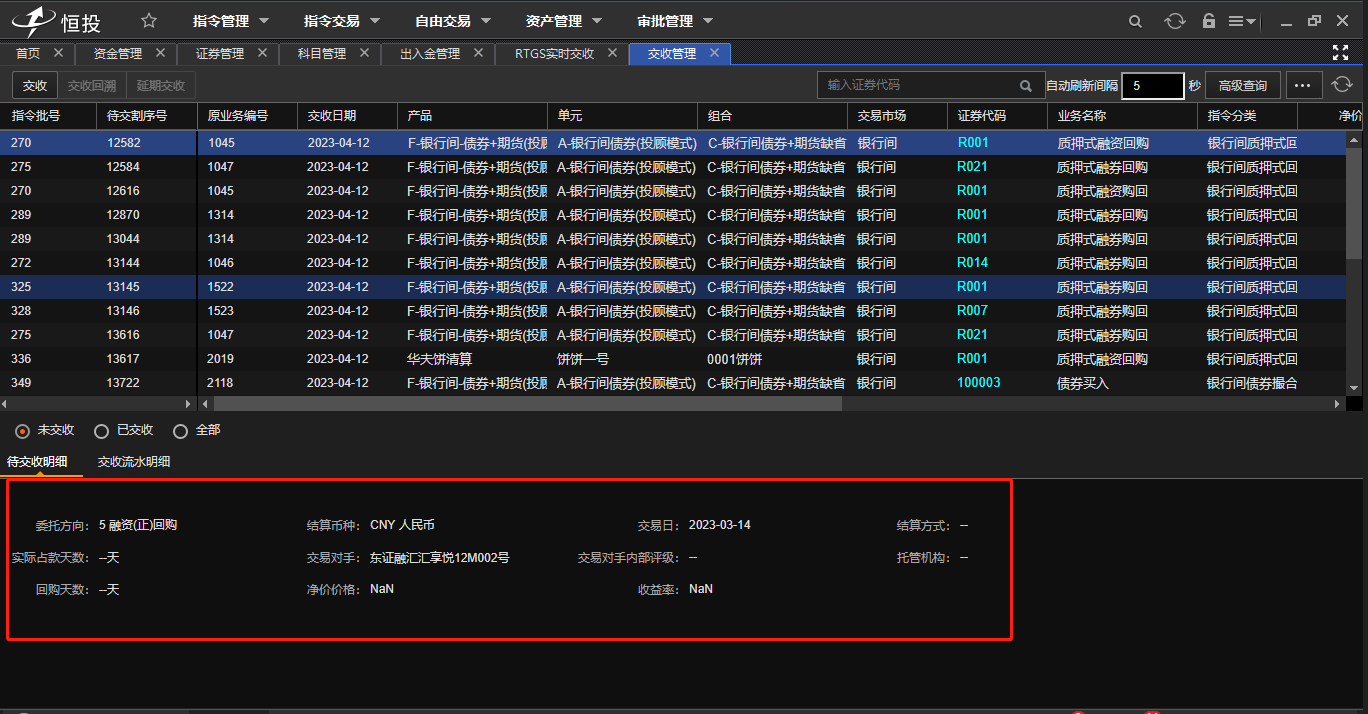Click the 延期交收 button
Viewport: 1368px width, 714px height.
tap(161, 86)
